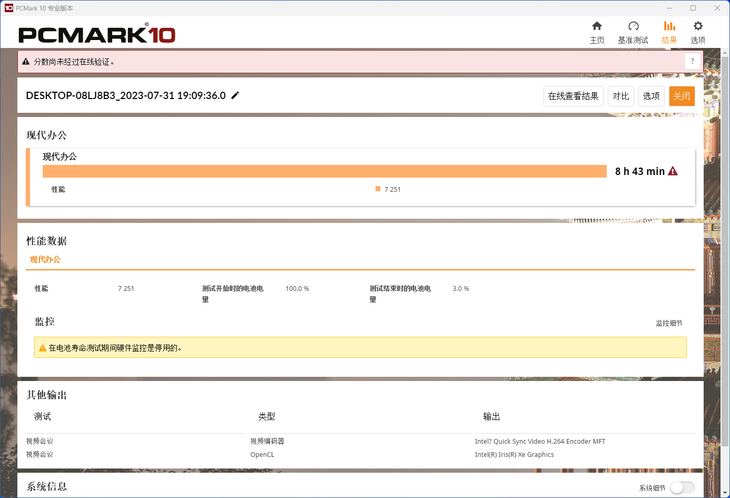
Task: Open the Home (主页) page
Action: tap(597, 32)
